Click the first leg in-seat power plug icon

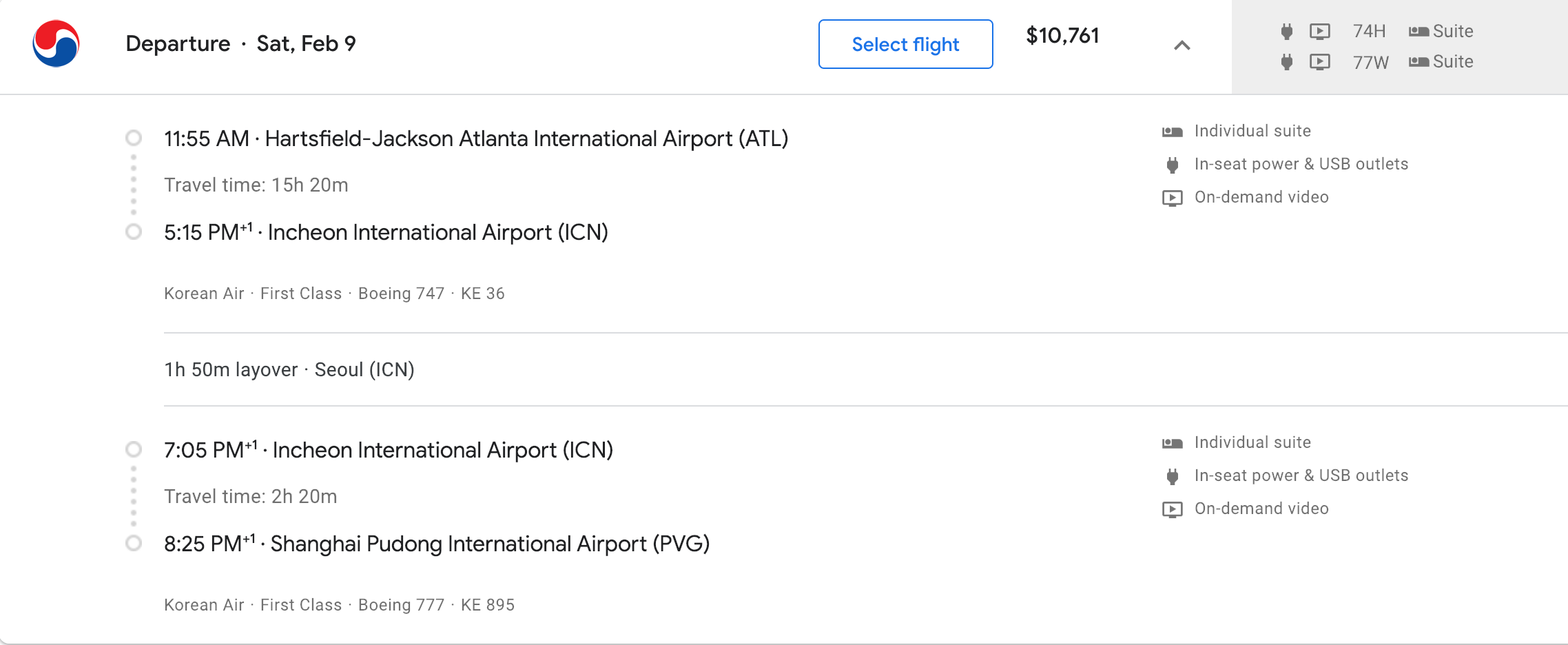pyautogui.click(x=1172, y=165)
